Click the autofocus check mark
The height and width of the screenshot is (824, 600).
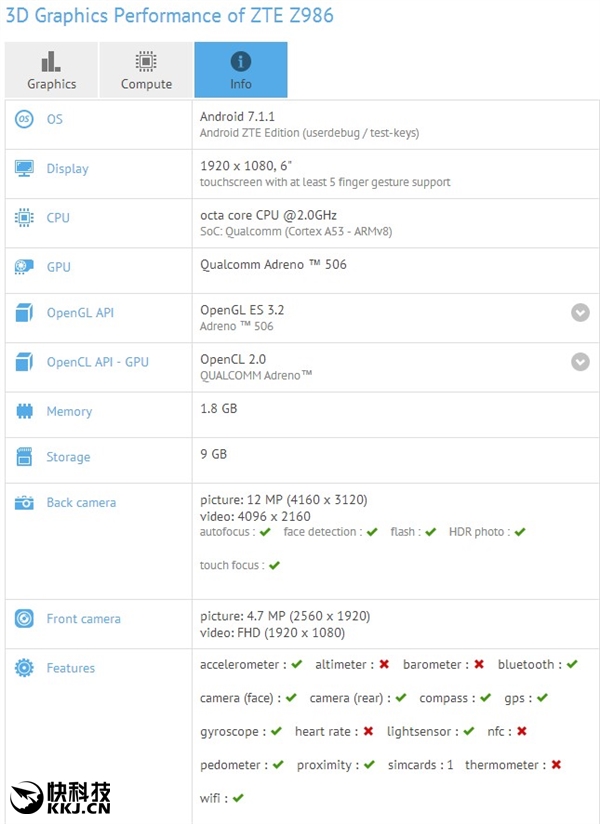265,532
